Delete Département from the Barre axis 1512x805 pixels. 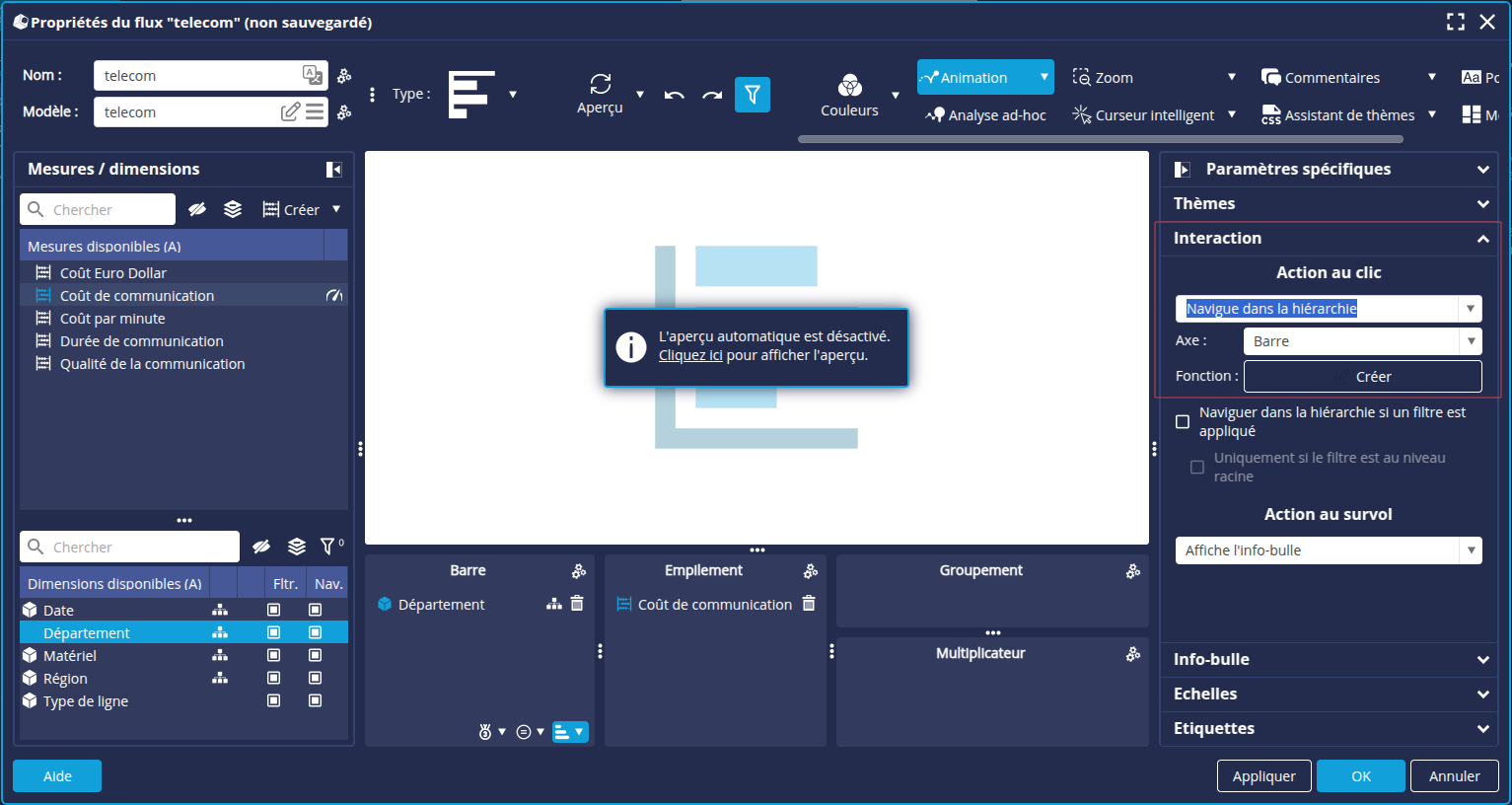tap(578, 604)
